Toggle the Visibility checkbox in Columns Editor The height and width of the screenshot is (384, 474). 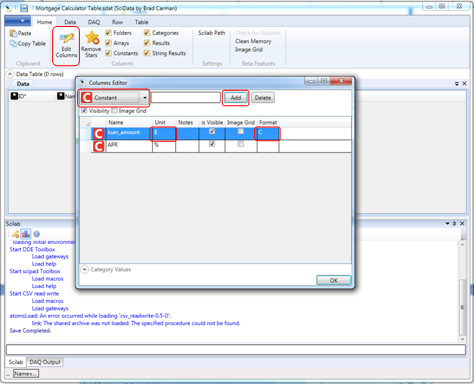pos(84,111)
